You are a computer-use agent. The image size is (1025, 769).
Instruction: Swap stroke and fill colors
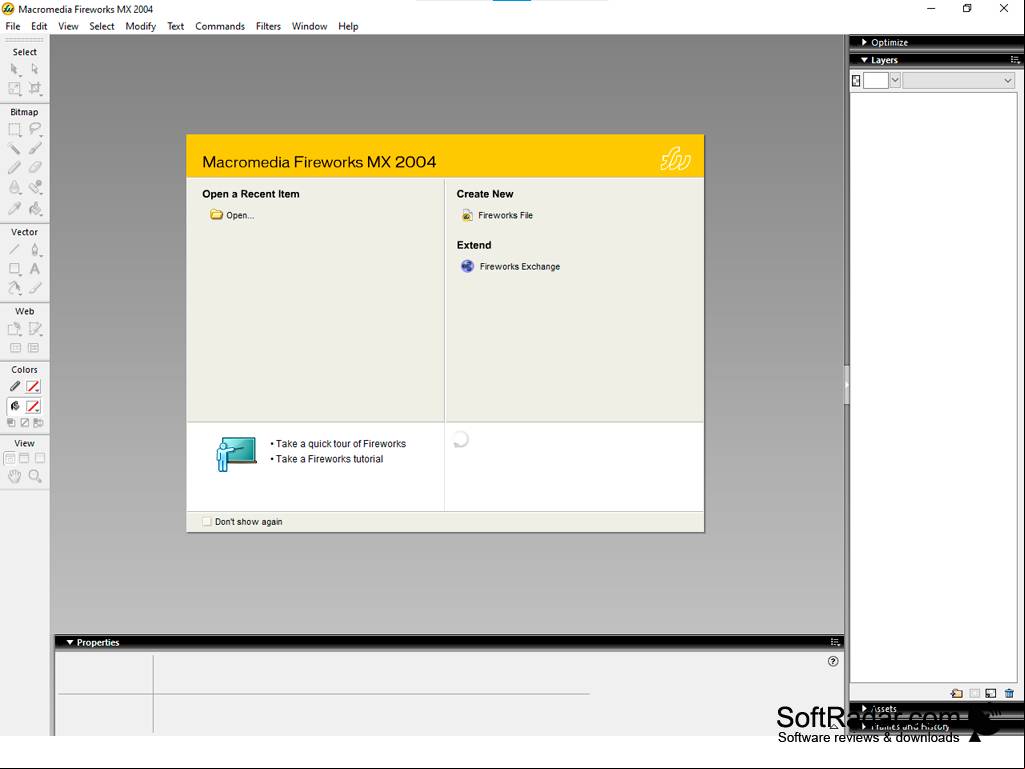(x=39, y=423)
